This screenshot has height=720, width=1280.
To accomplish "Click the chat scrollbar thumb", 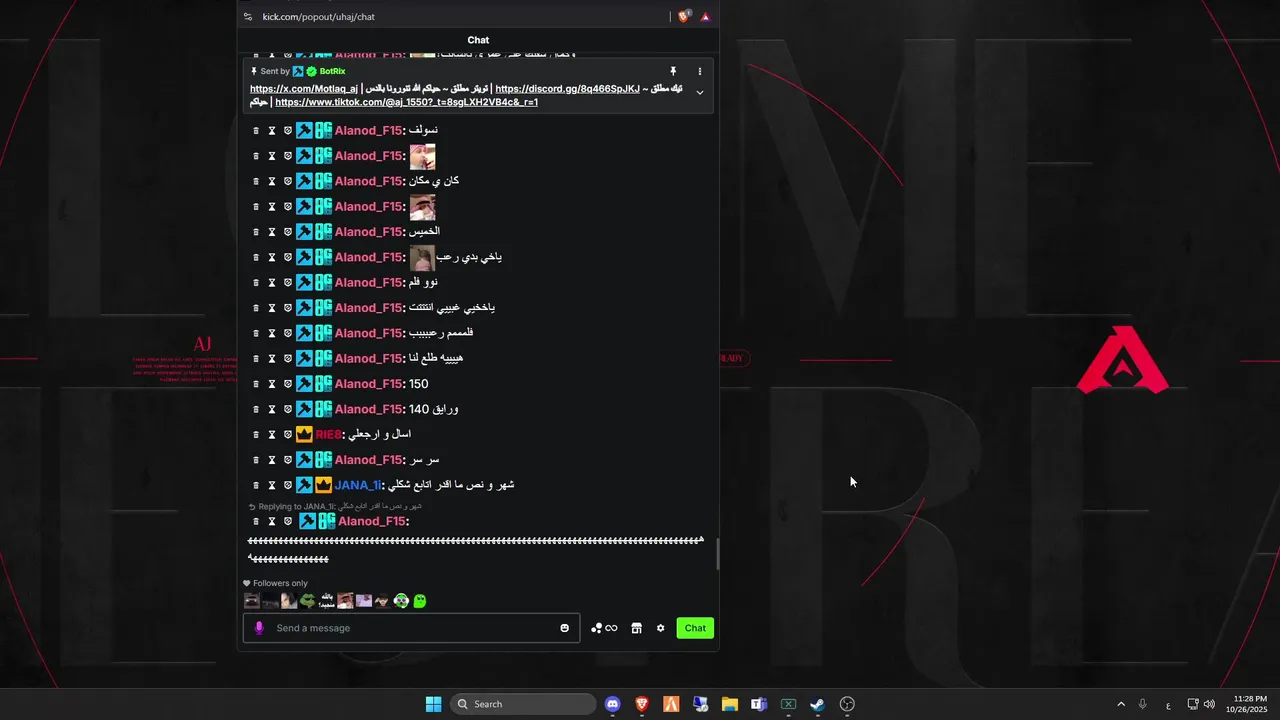I will click(717, 555).
